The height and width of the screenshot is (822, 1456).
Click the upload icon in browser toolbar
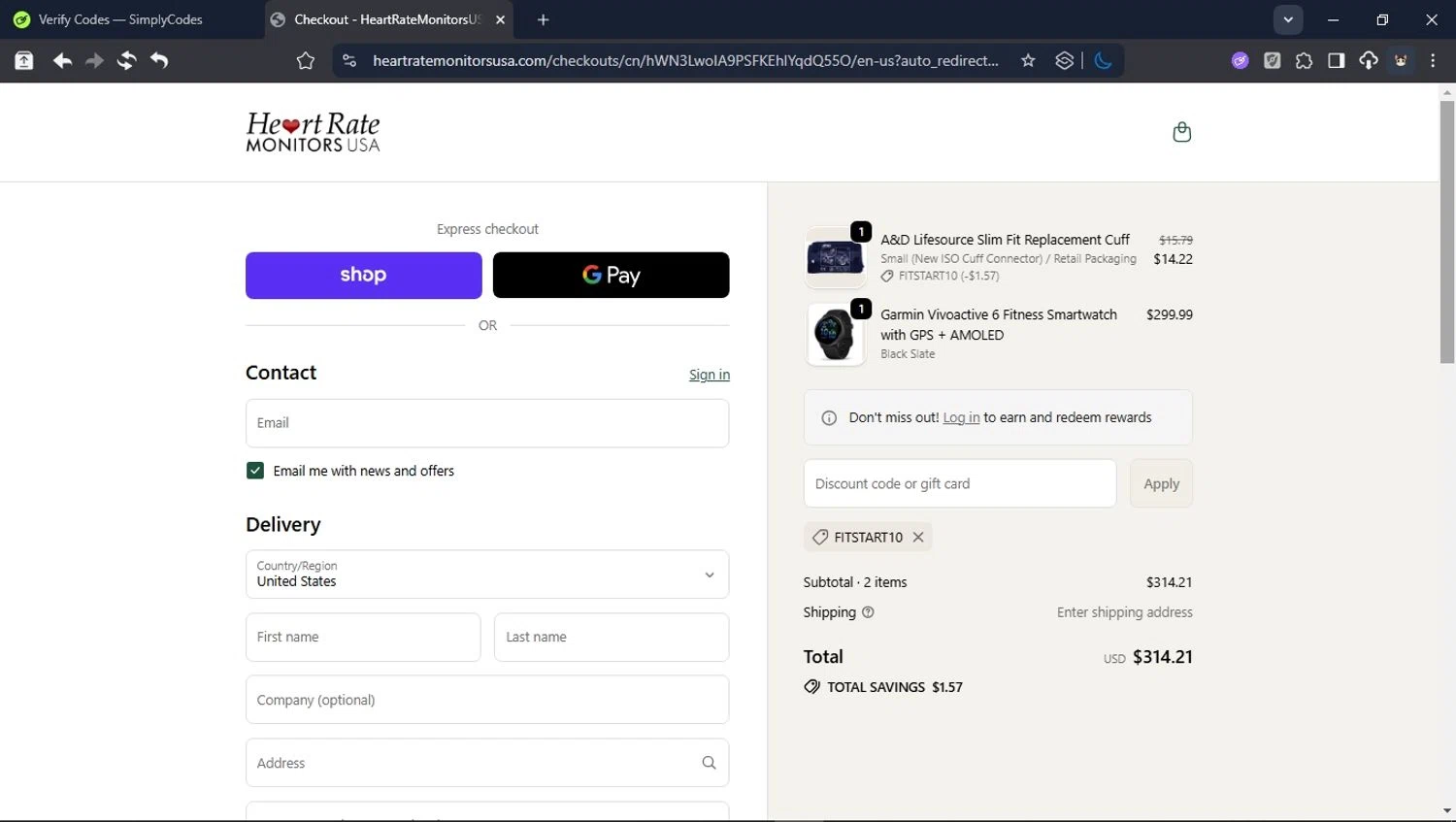24,61
